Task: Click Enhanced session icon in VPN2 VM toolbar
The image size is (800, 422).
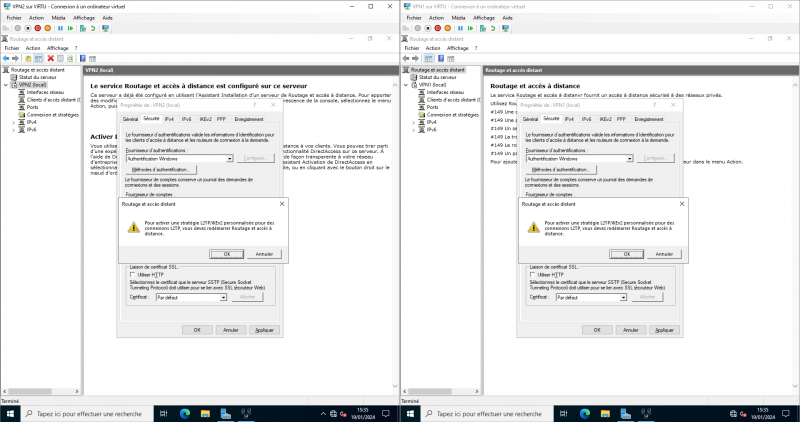Action: [x=106, y=29]
